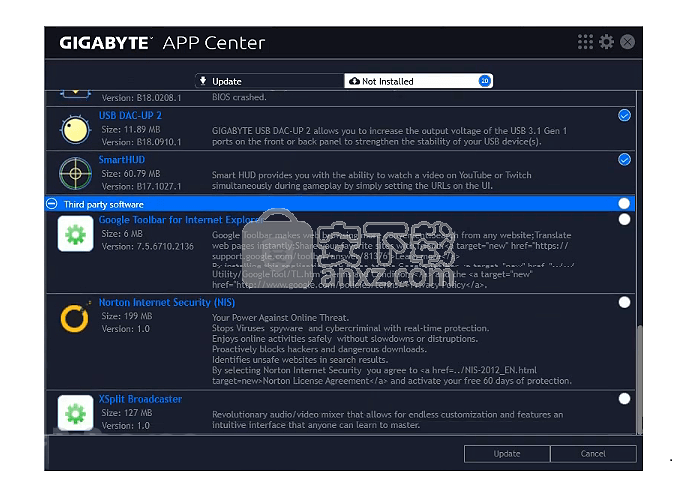Screen dimensions: 700x500
Task: Open the apps grid view icon
Action: click(x=586, y=42)
